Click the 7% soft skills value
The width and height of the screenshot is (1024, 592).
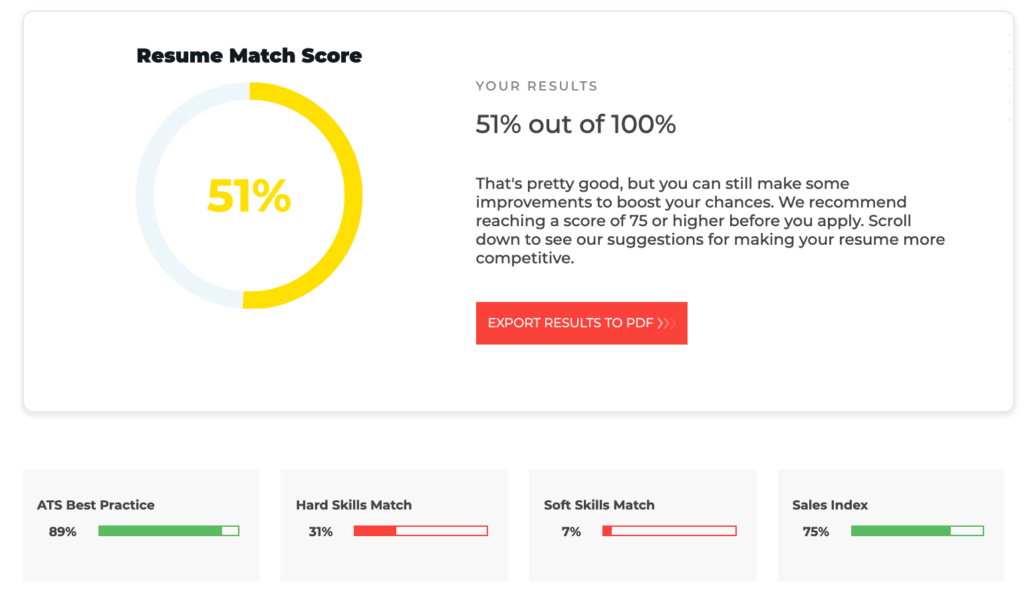click(x=571, y=532)
